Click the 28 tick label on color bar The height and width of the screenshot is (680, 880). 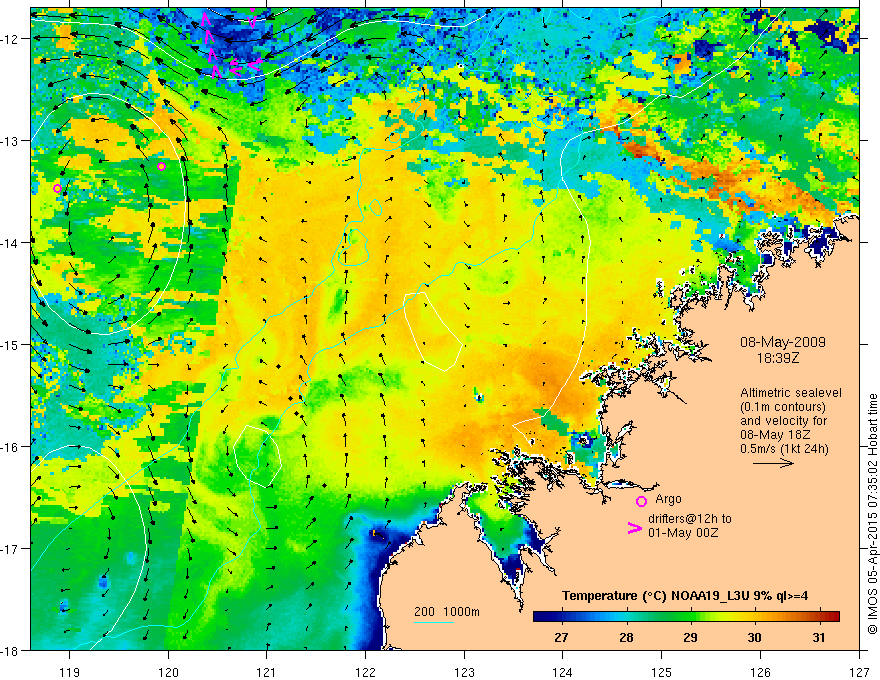[626, 637]
